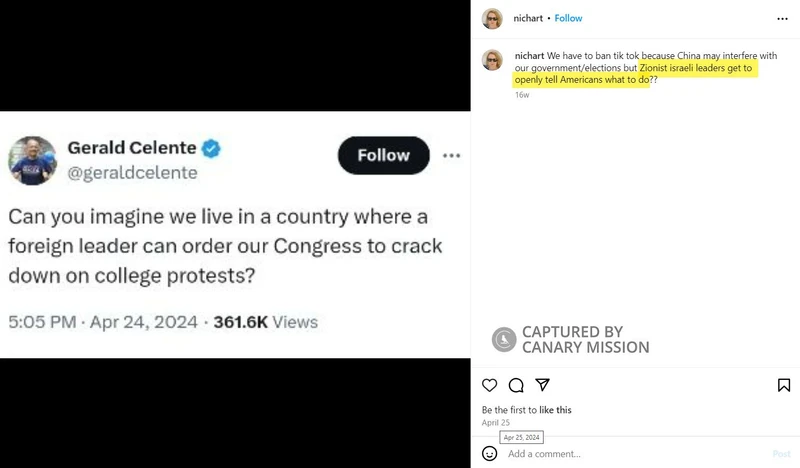This screenshot has height=468, width=800.
Task: Share the post using paper plane icon
Action: tap(542, 385)
